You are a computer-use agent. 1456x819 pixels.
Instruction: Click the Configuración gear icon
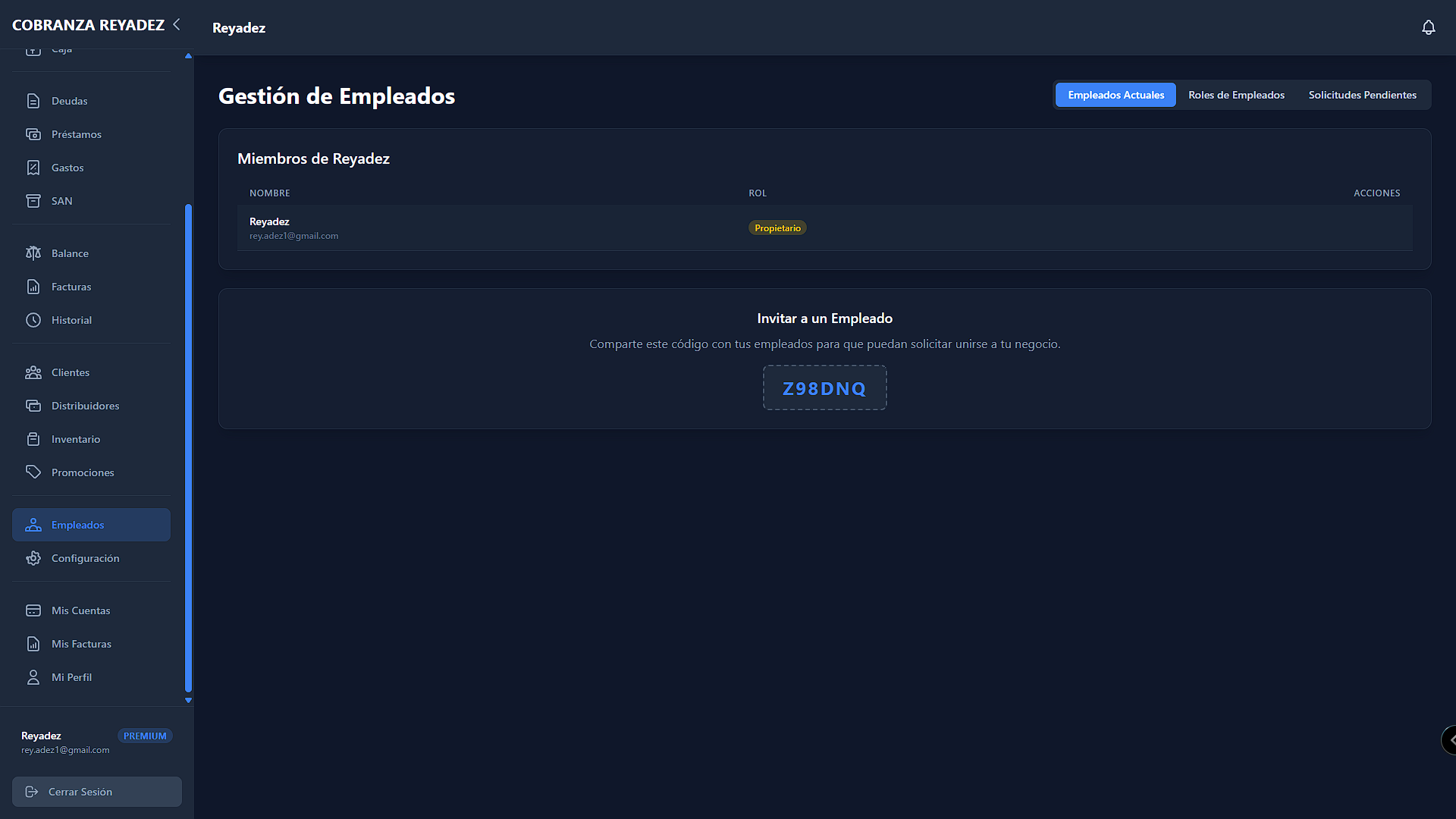pyautogui.click(x=33, y=558)
